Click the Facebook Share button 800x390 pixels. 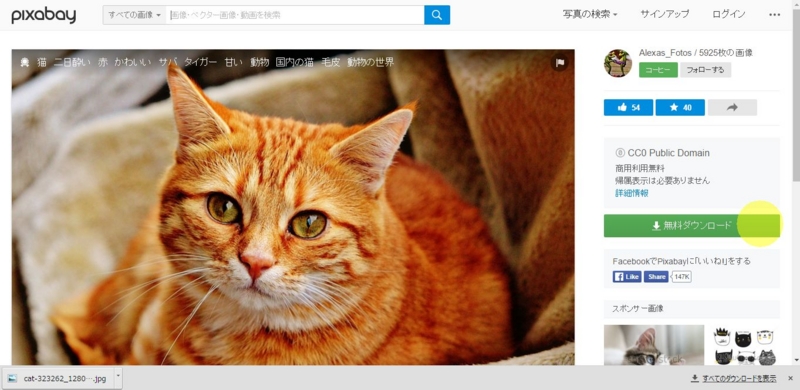[656, 277]
